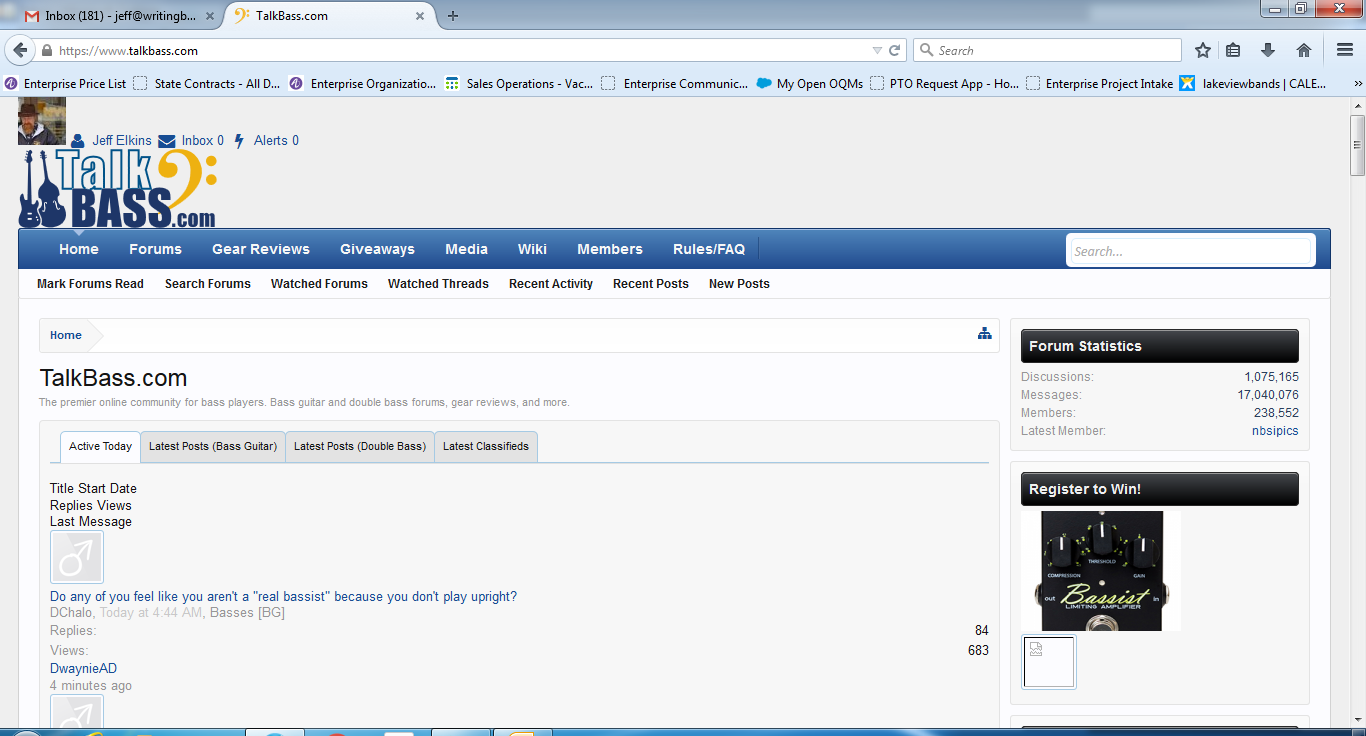This screenshot has height=736, width=1366.
Task: Click the avatar placeholder above the "real bassist" thread
Action: pos(77,557)
